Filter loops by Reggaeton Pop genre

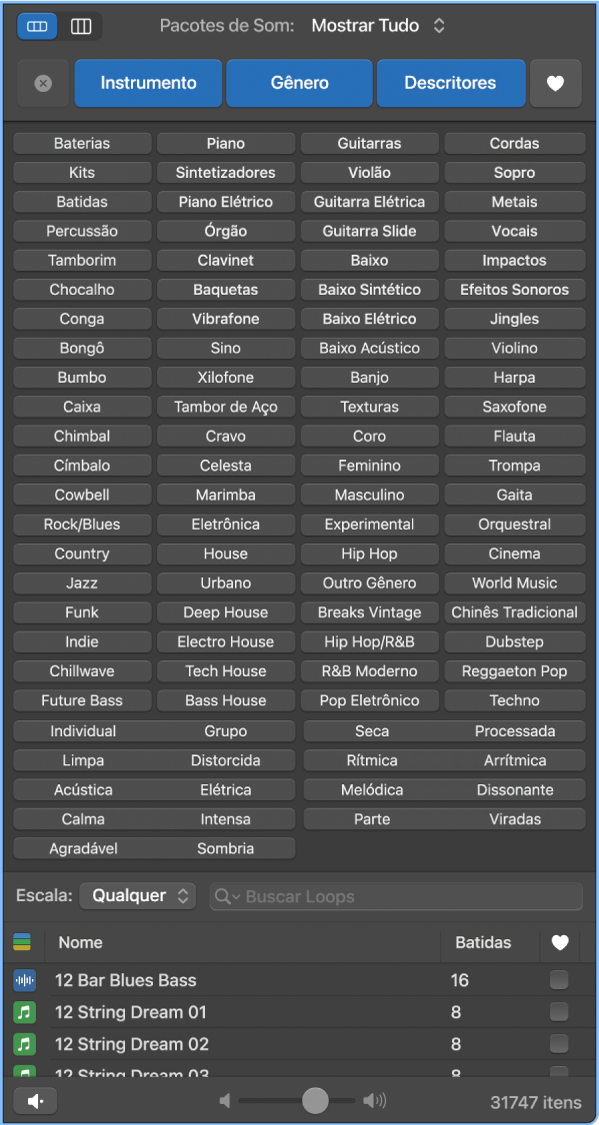(x=514, y=672)
